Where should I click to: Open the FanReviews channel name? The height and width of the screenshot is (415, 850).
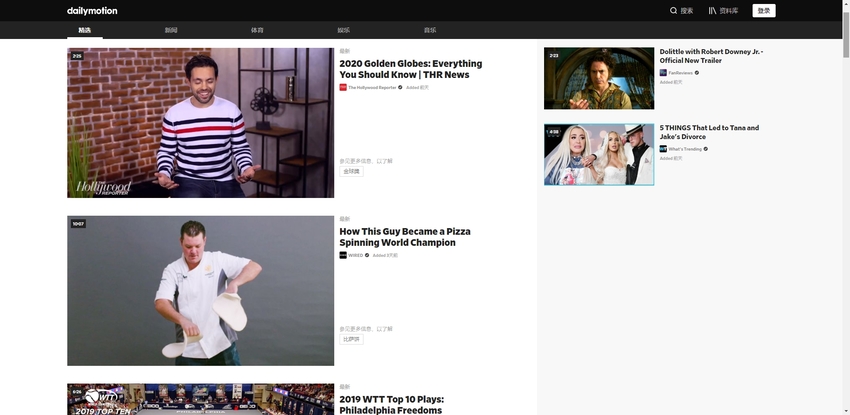point(680,73)
